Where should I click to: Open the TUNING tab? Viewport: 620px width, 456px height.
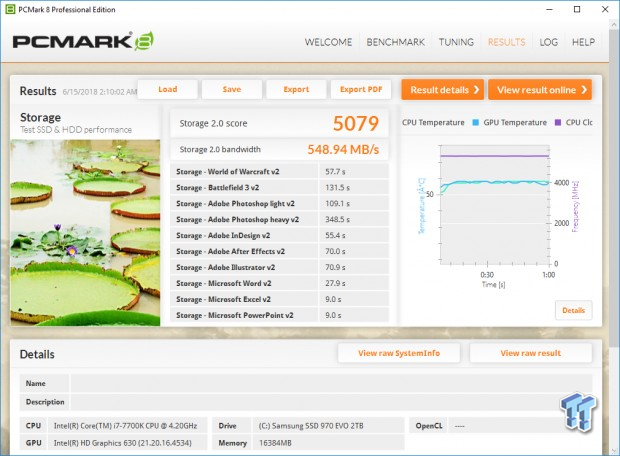tap(456, 42)
